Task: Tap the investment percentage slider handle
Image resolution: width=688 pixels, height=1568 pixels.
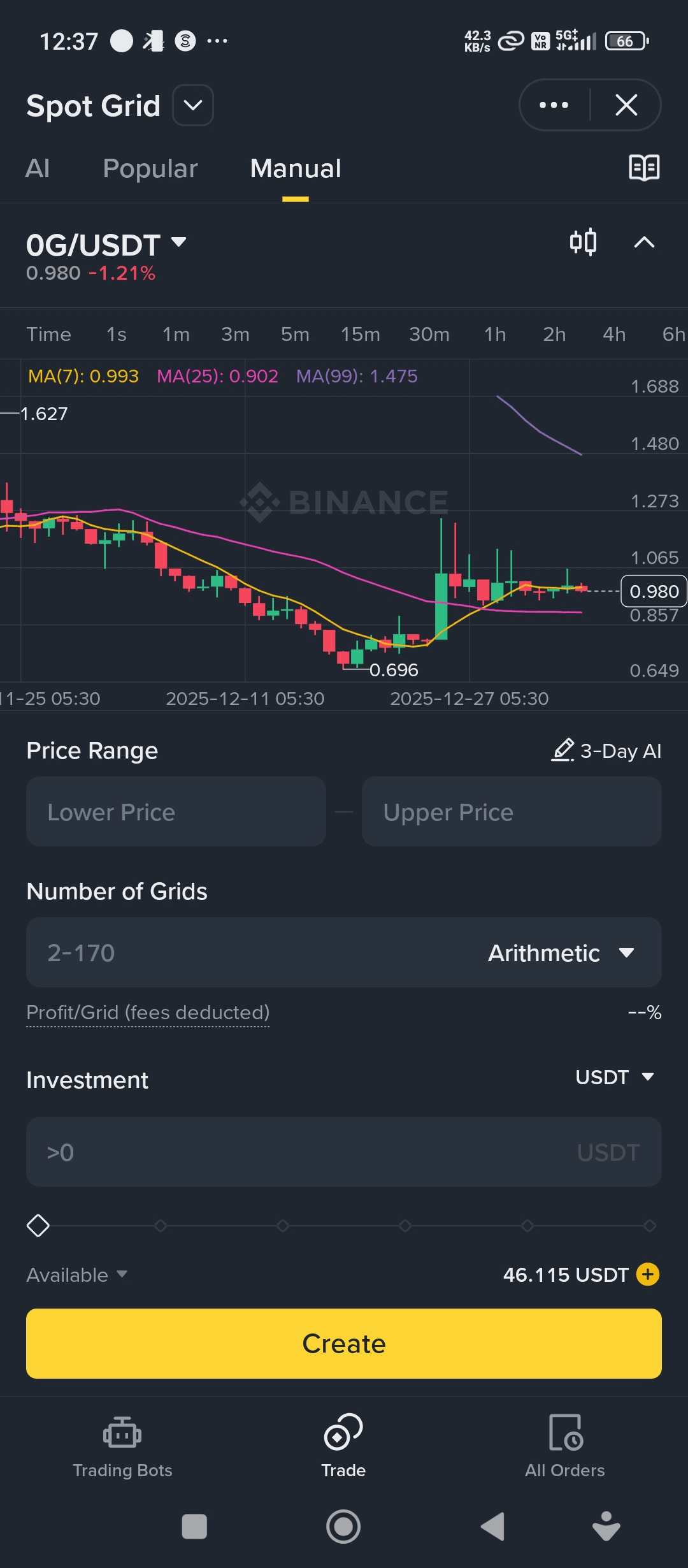Action: pyautogui.click(x=38, y=1225)
